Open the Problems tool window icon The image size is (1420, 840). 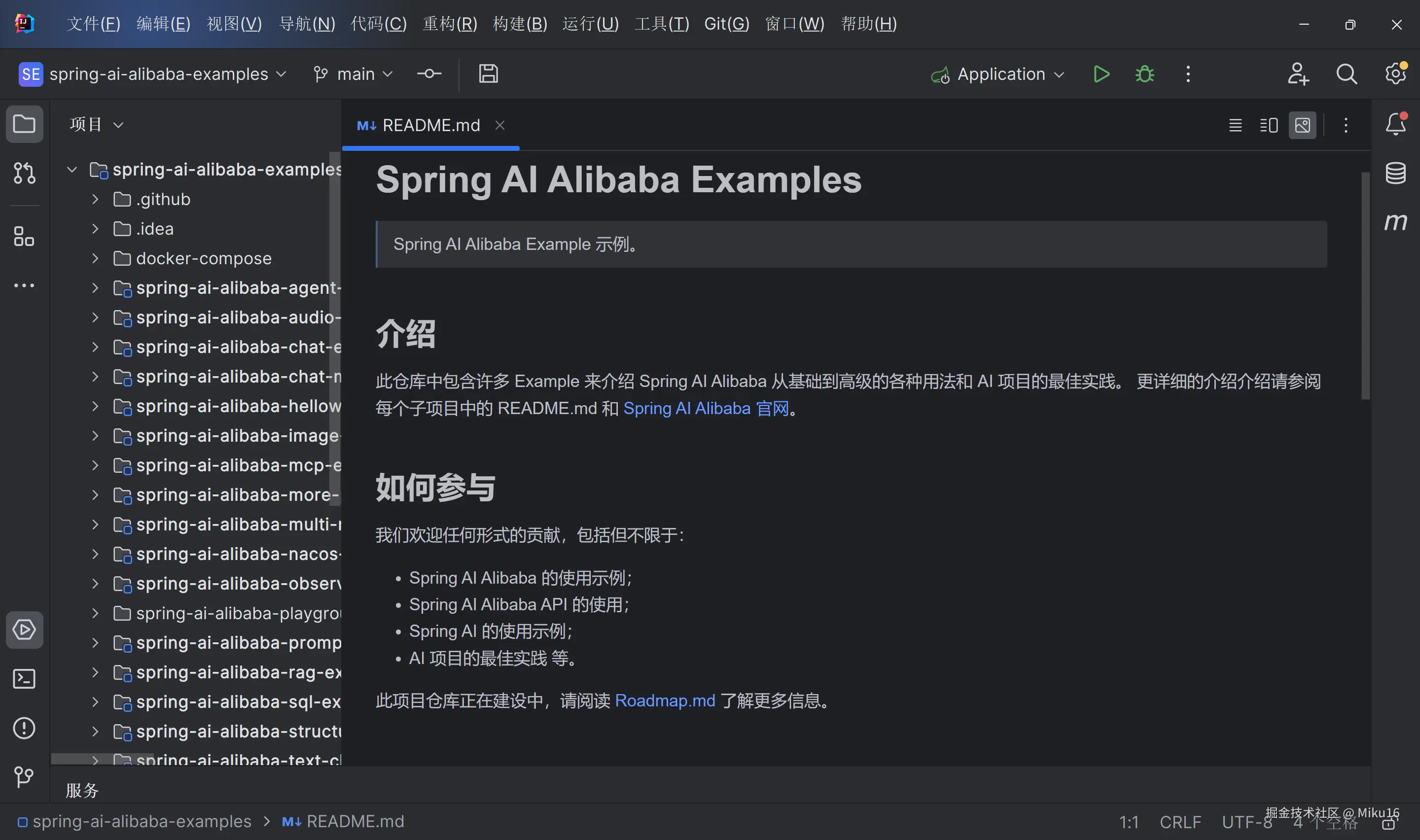point(24,728)
